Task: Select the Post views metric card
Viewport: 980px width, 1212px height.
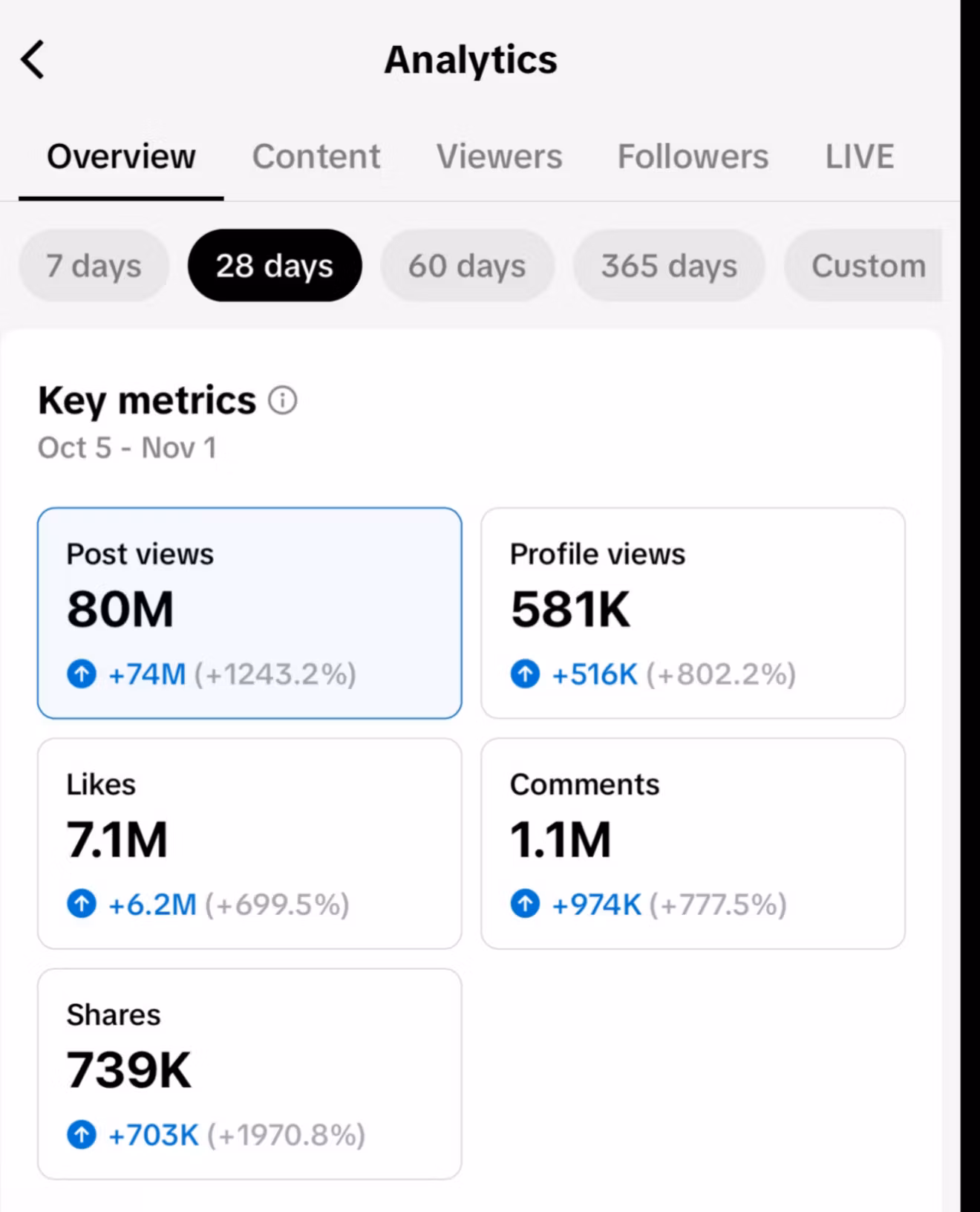Action: click(x=249, y=613)
